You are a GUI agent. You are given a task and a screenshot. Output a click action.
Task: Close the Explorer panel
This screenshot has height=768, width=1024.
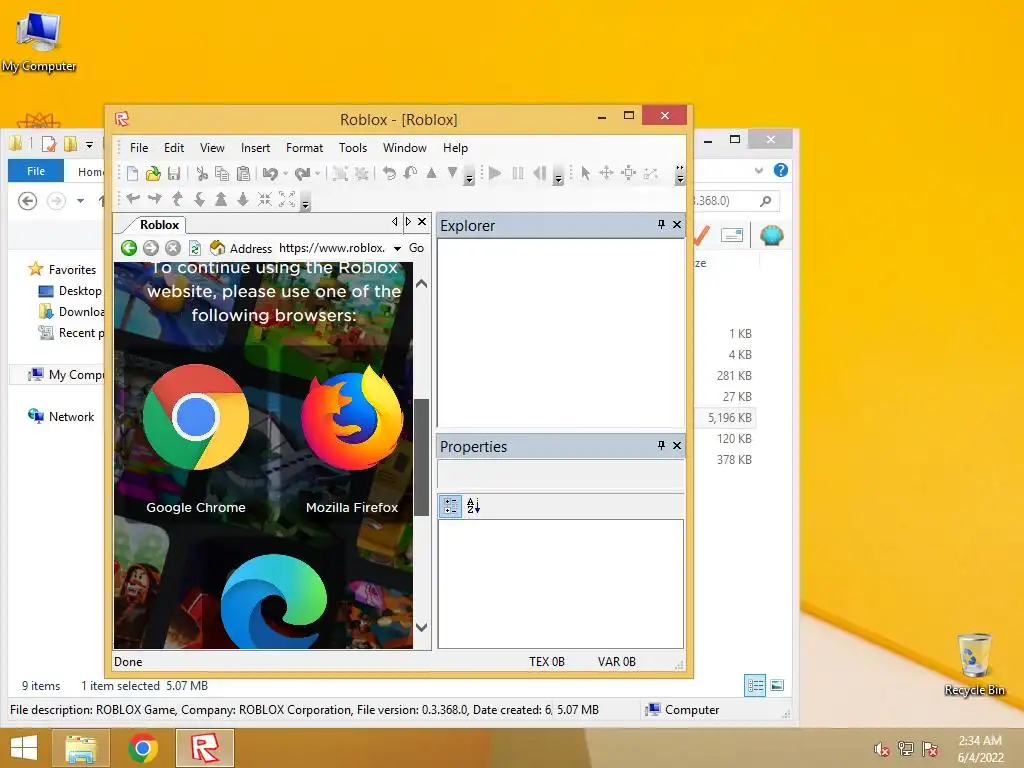click(677, 225)
